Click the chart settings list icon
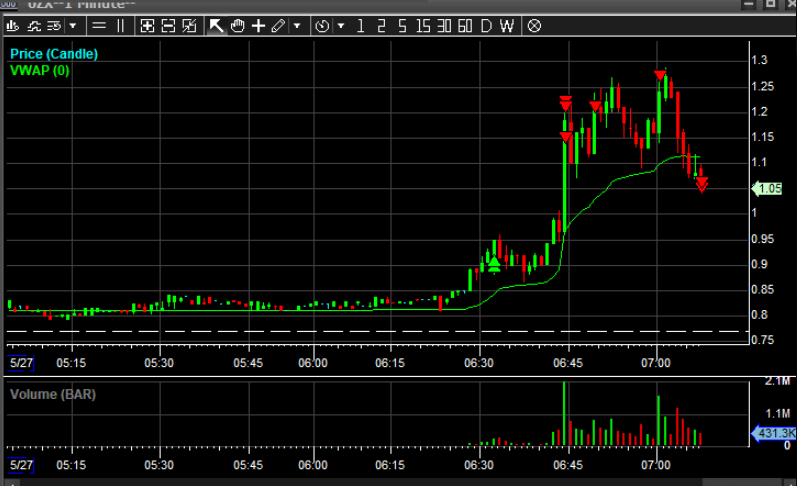The width and height of the screenshot is (797, 486). point(54,25)
